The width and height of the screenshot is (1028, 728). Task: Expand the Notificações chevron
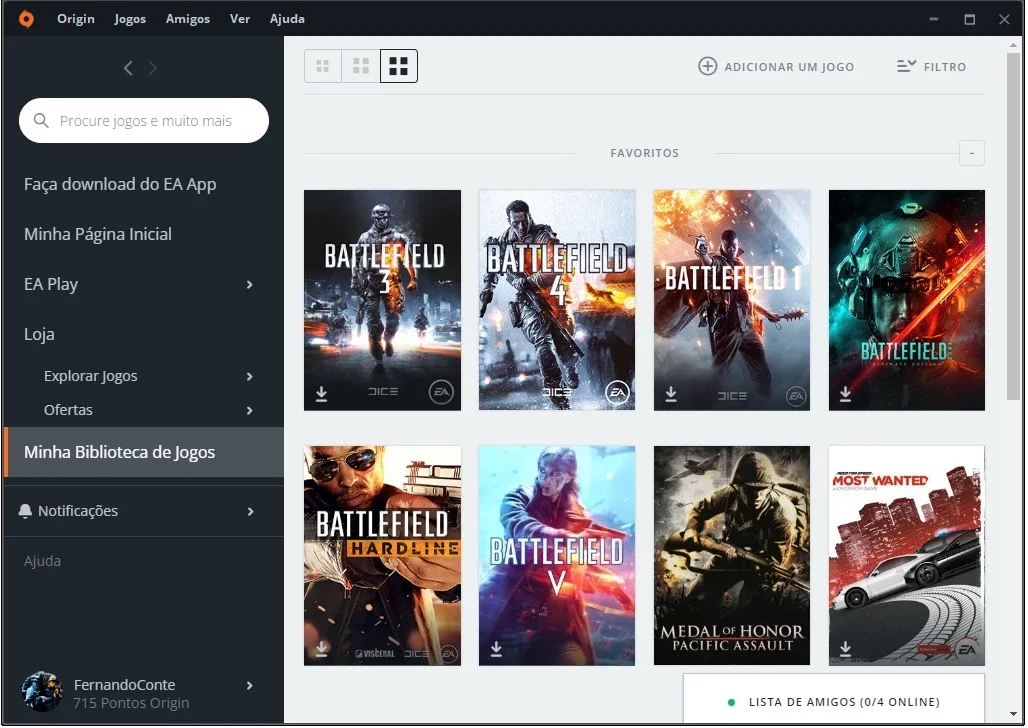click(x=250, y=512)
